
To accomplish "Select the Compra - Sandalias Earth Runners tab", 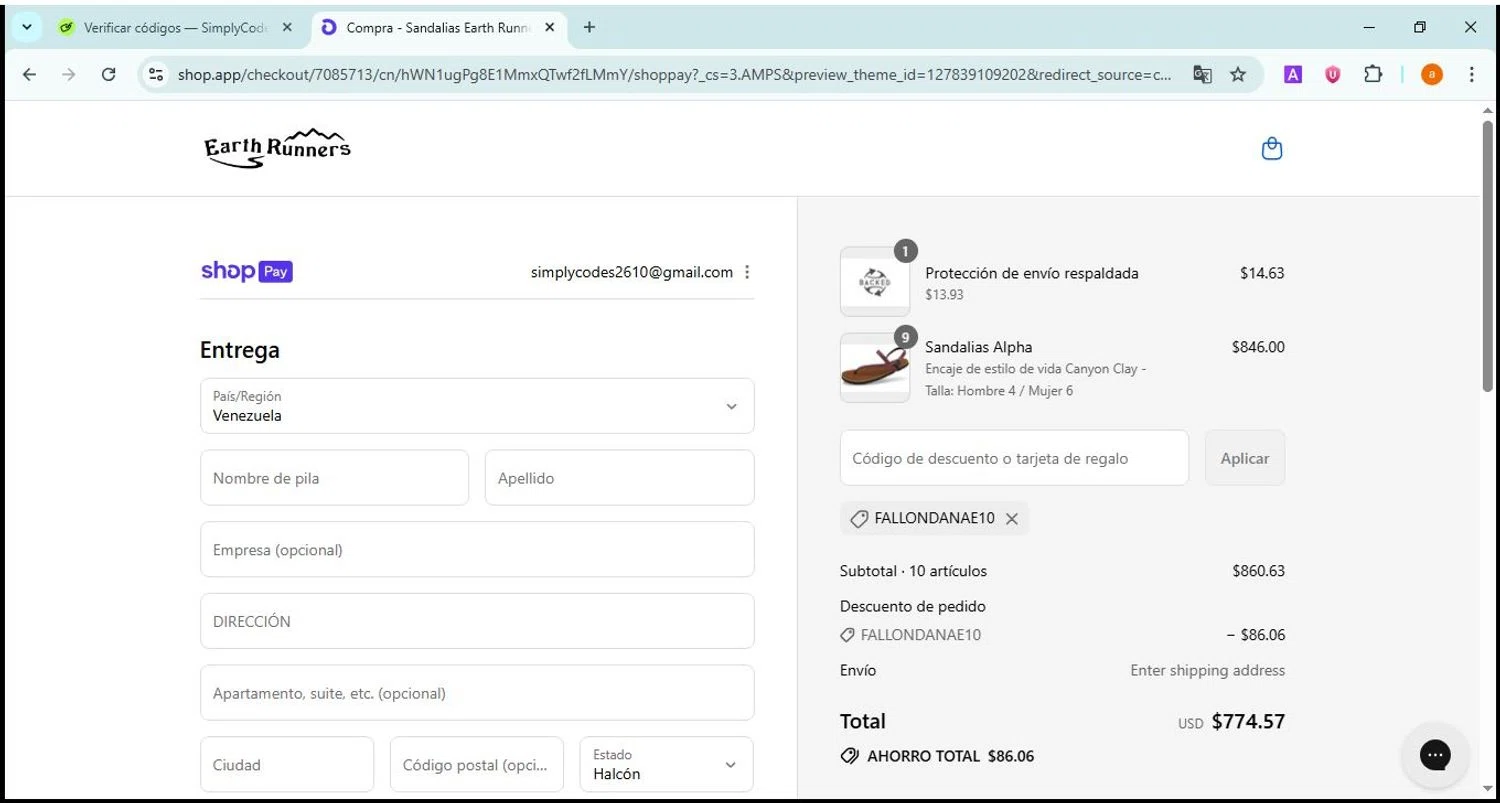I will pyautogui.click(x=438, y=27).
